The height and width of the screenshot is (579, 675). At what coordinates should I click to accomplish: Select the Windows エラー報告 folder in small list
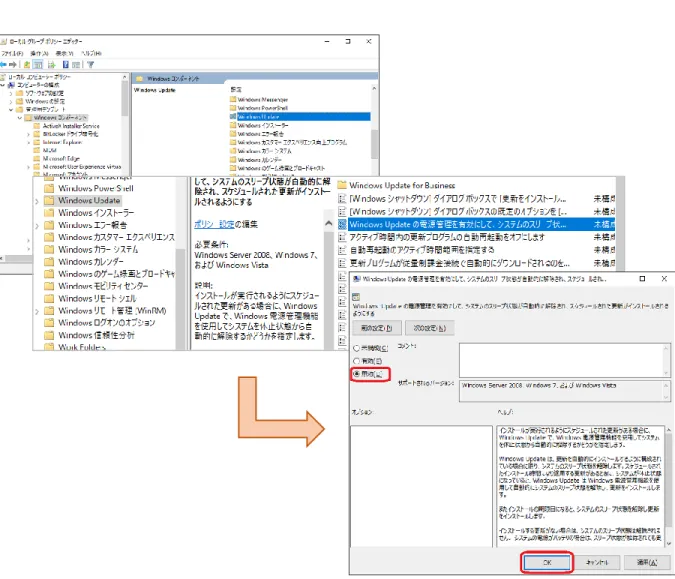(259, 134)
